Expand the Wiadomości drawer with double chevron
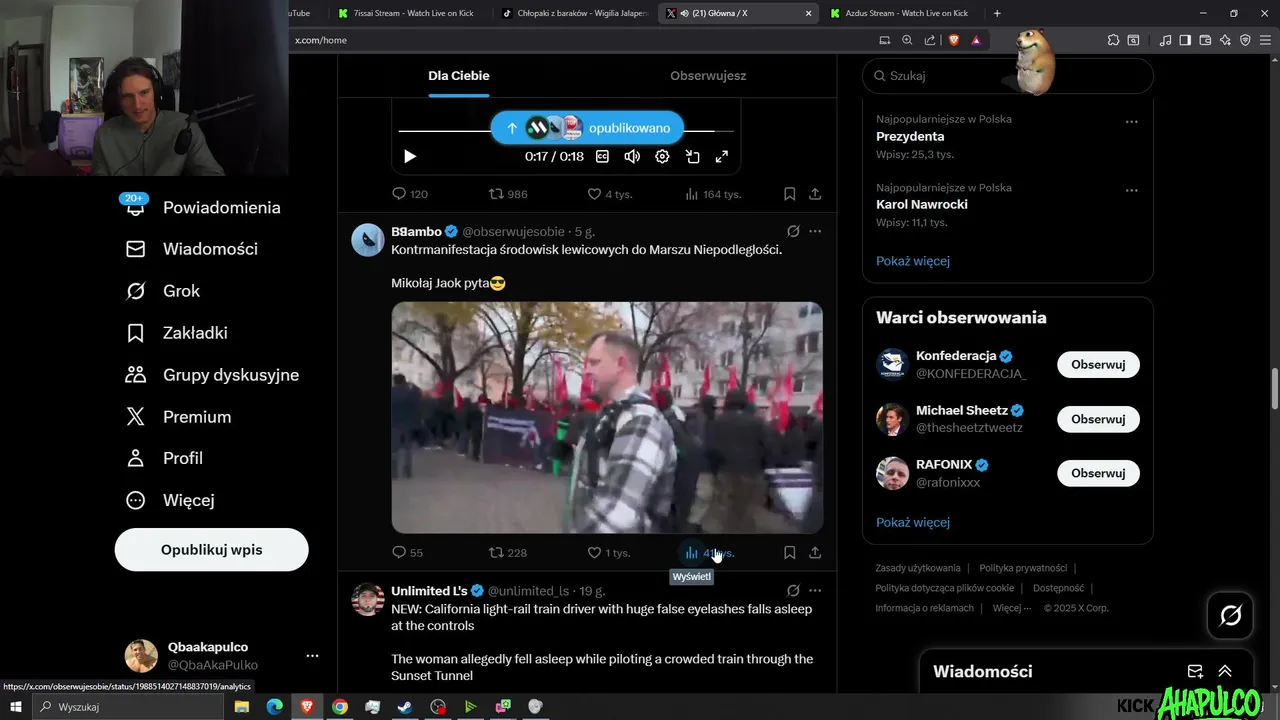Screen dimensions: 1280x720 coord(1225,671)
